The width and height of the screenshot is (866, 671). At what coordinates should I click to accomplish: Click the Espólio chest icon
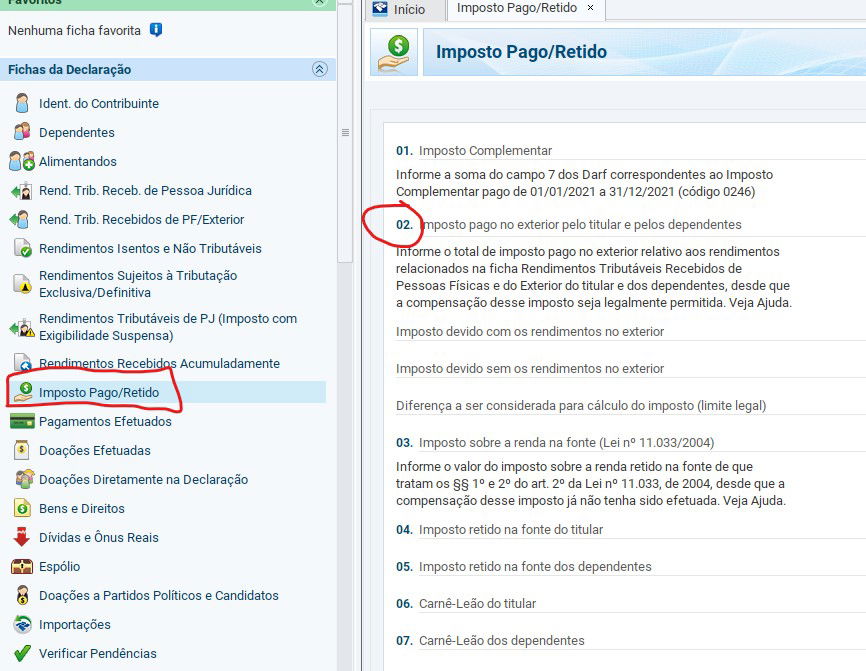22,566
